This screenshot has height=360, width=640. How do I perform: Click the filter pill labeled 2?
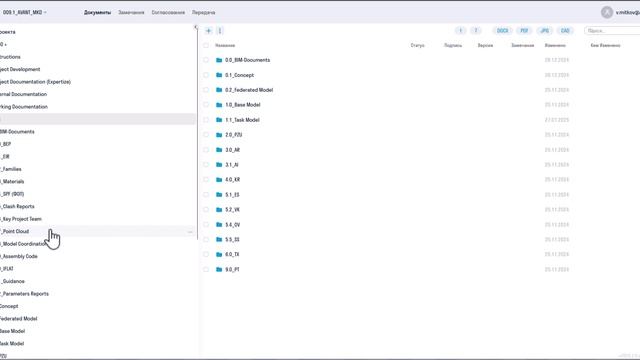click(x=476, y=31)
